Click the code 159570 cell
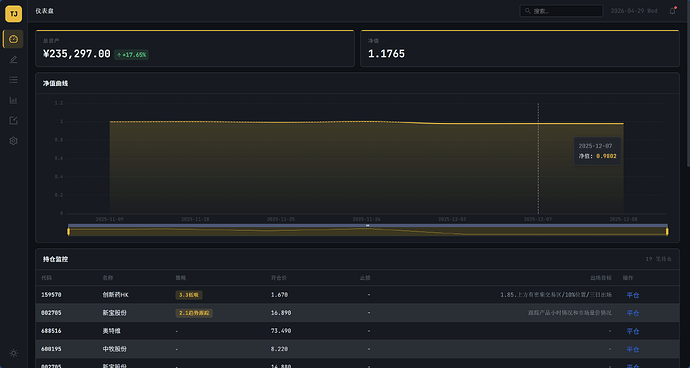Viewport: 690px width, 368px height. pyautogui.click(x=51, y=295)
